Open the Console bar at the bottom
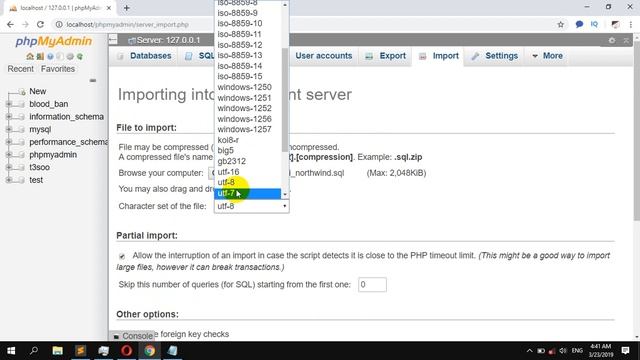Screen dimensions: 640x360 click(133, 336)
